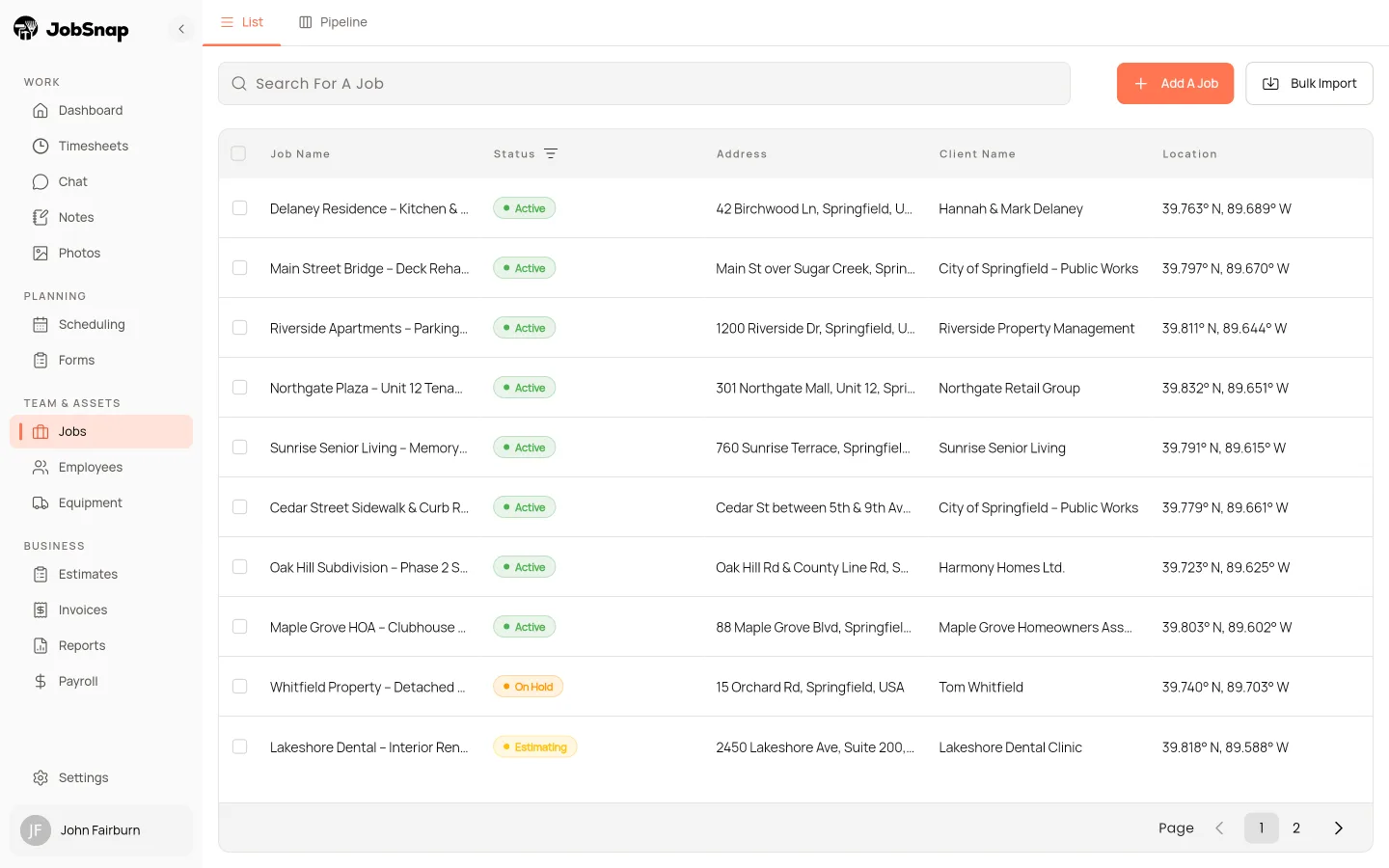Check the Cedar Street Sidewalk row checkbox
This screenshot has width=1389, height=868.
coord(240,507)
